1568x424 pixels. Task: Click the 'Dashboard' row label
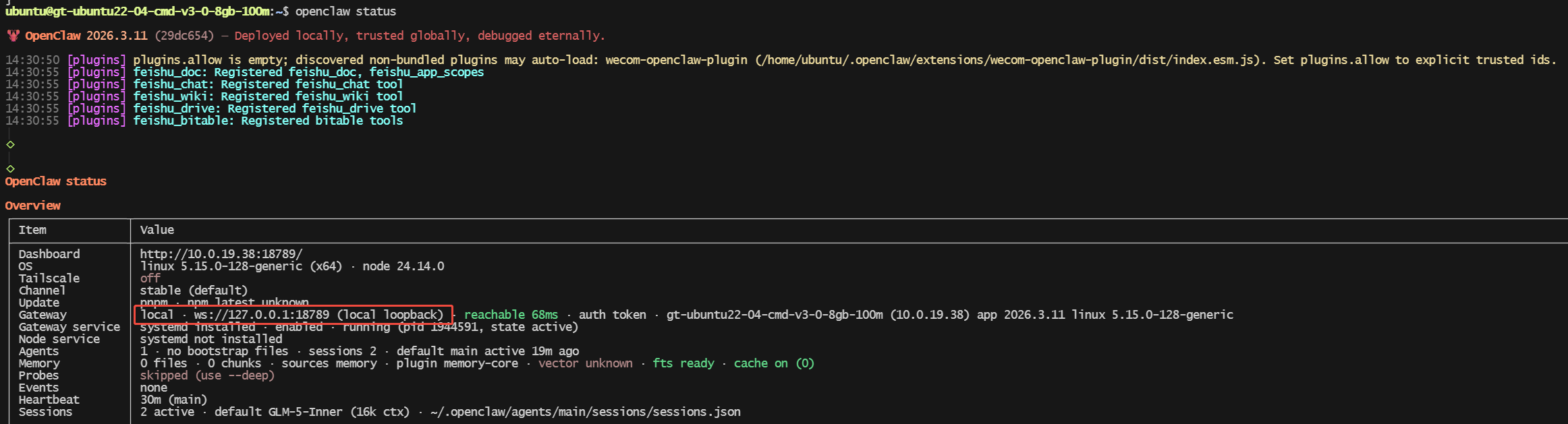[49, 254]
